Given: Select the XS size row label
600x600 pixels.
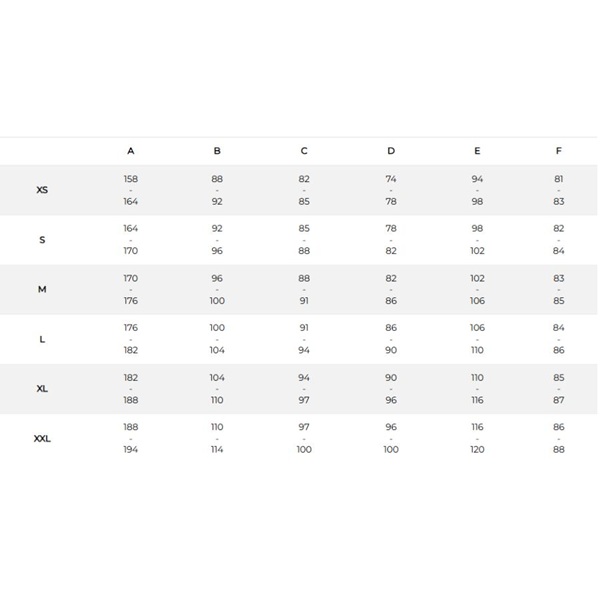Looking at the screenshot, I should click(42, 190).
